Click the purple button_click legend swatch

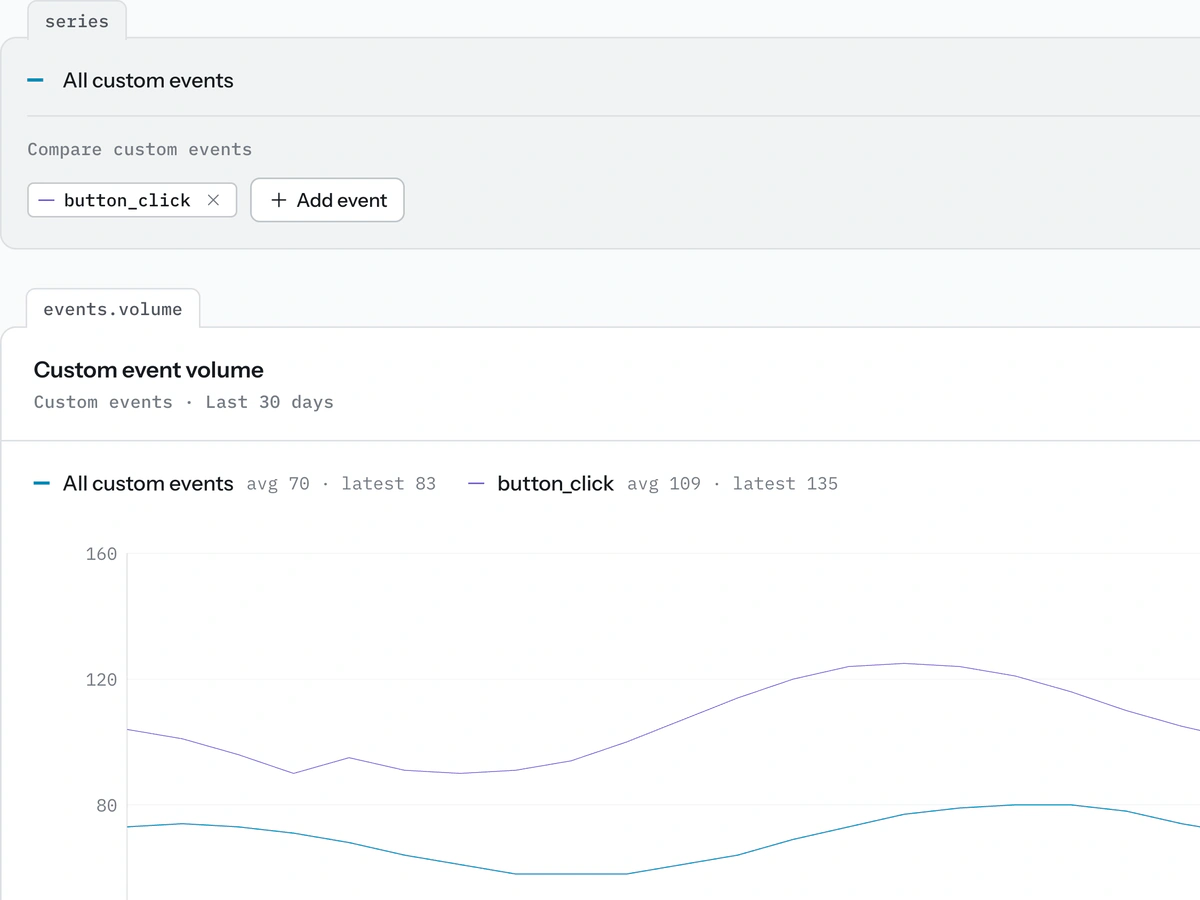[x=476, y=484]
